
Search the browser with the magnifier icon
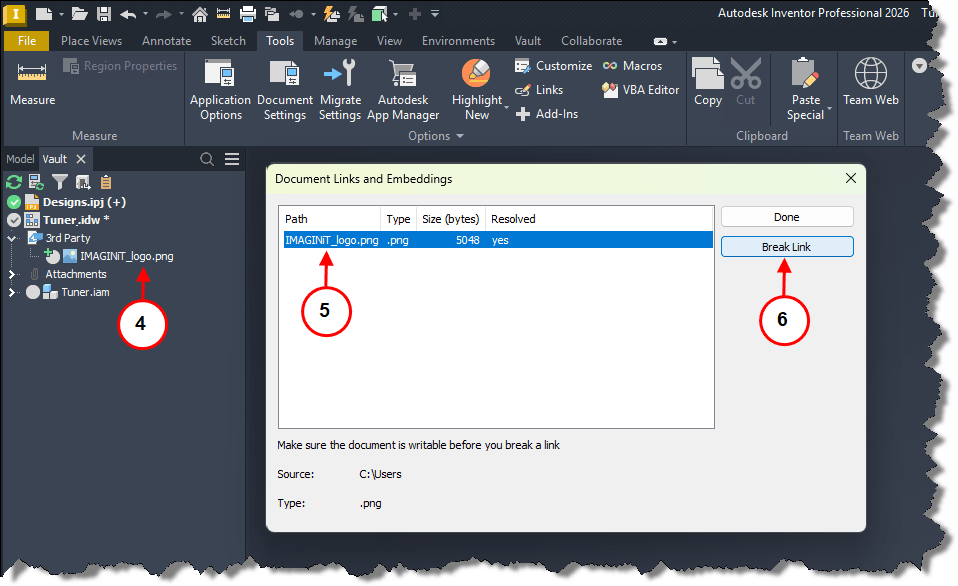(207, 159)
